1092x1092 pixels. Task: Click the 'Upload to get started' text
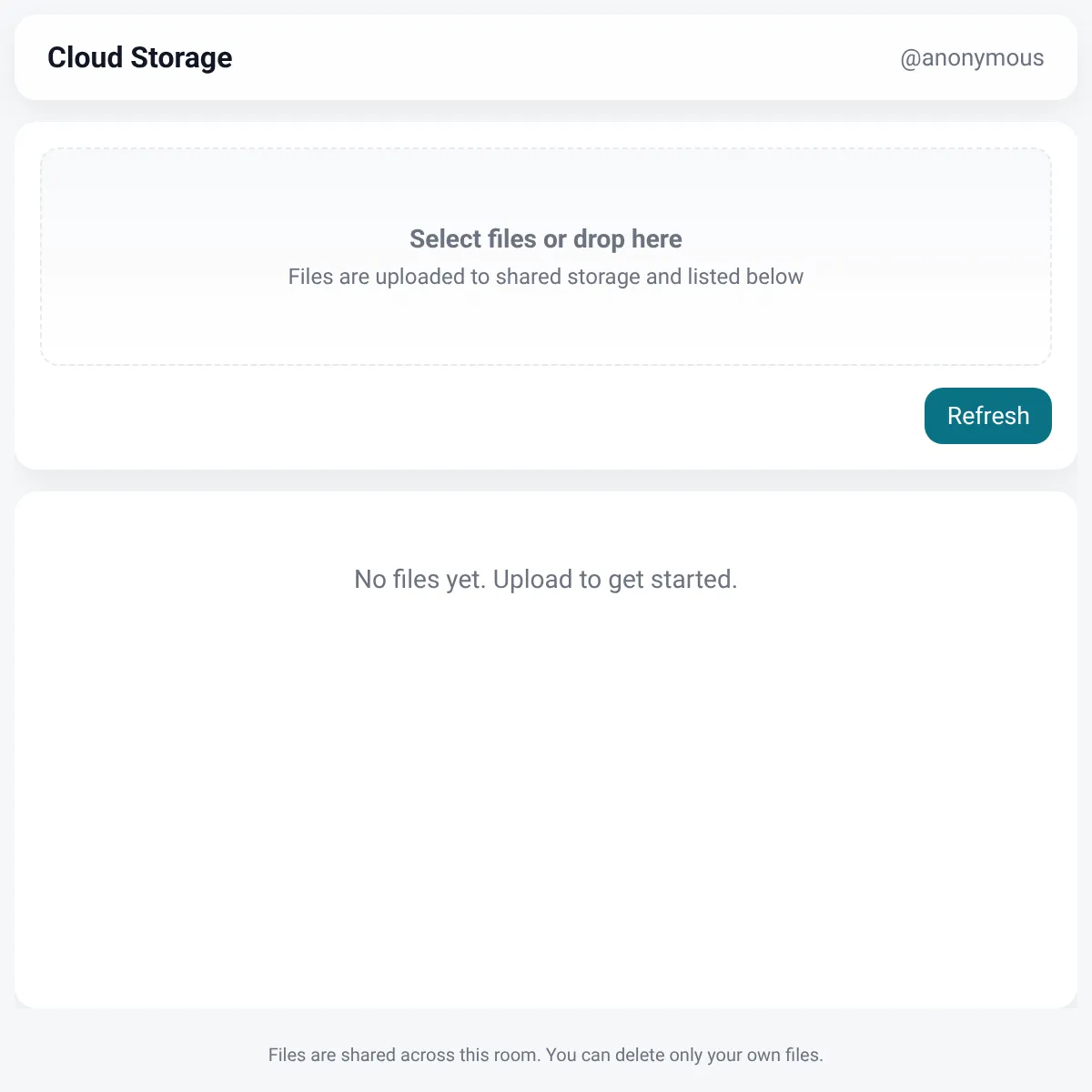tap(615, 579)
